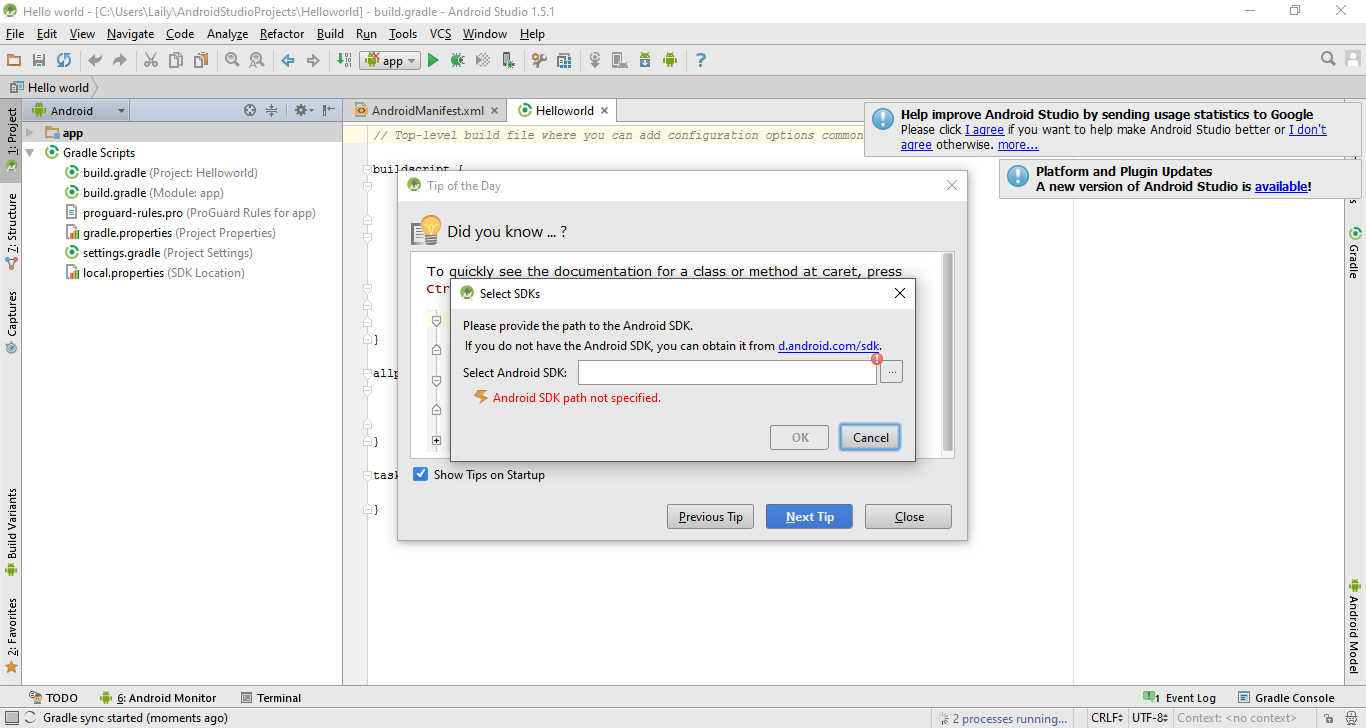This screenshot has height=728, width=1366.
Task: Click Scroll from Source target icon
Action: 250,111
